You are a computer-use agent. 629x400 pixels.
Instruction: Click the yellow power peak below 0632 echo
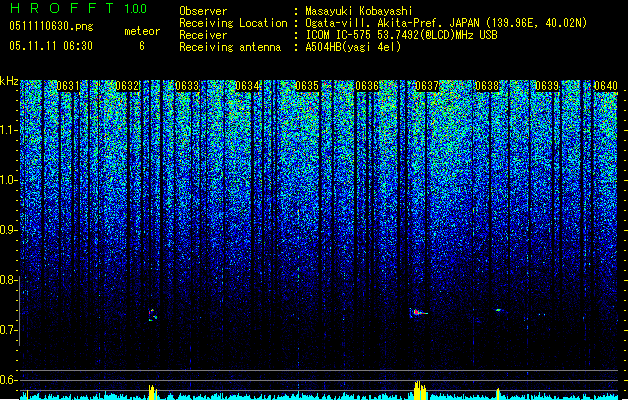pos(152,392)
